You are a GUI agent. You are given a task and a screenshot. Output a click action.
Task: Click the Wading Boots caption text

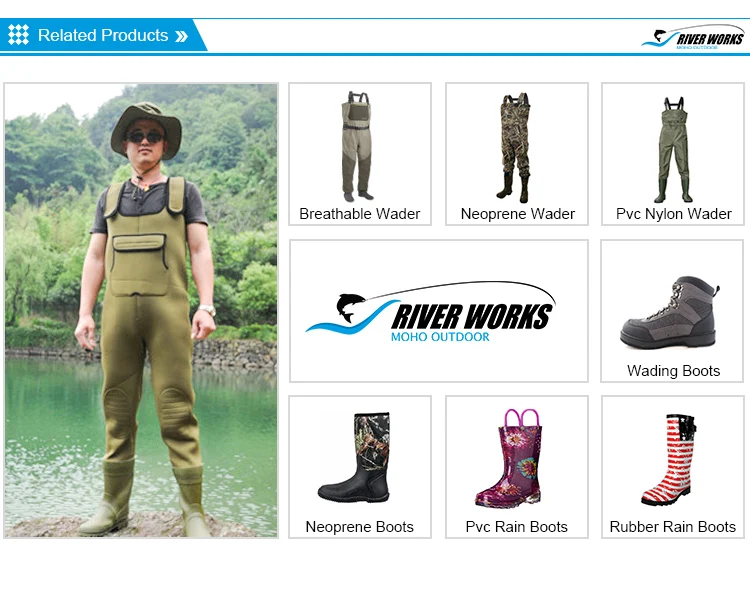click(673, 371)
